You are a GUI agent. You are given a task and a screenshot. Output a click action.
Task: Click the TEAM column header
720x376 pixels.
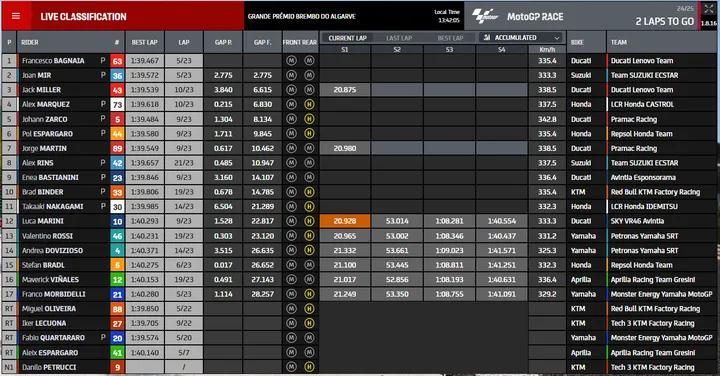[x=619, y=42]
